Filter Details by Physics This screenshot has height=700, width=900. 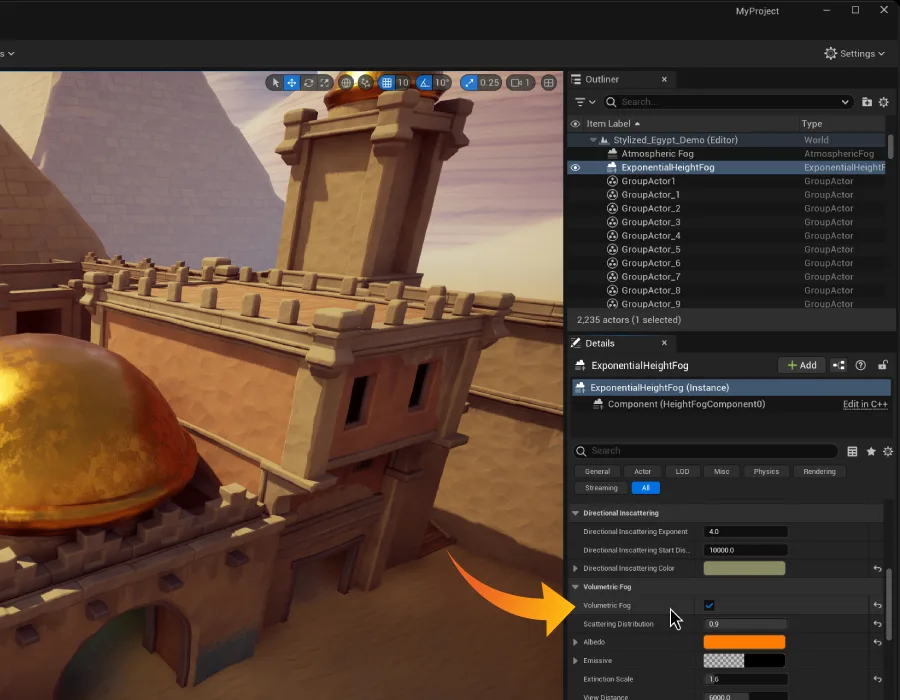[x=766, y=472]
